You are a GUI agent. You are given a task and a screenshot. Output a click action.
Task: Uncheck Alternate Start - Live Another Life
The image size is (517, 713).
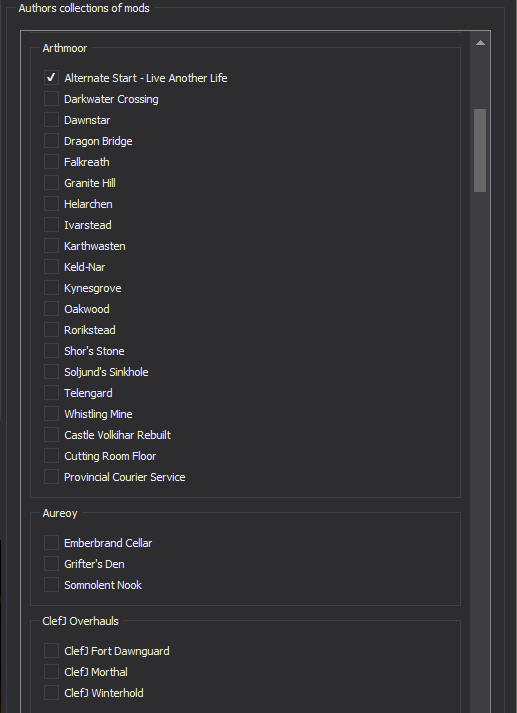(51, 78)
